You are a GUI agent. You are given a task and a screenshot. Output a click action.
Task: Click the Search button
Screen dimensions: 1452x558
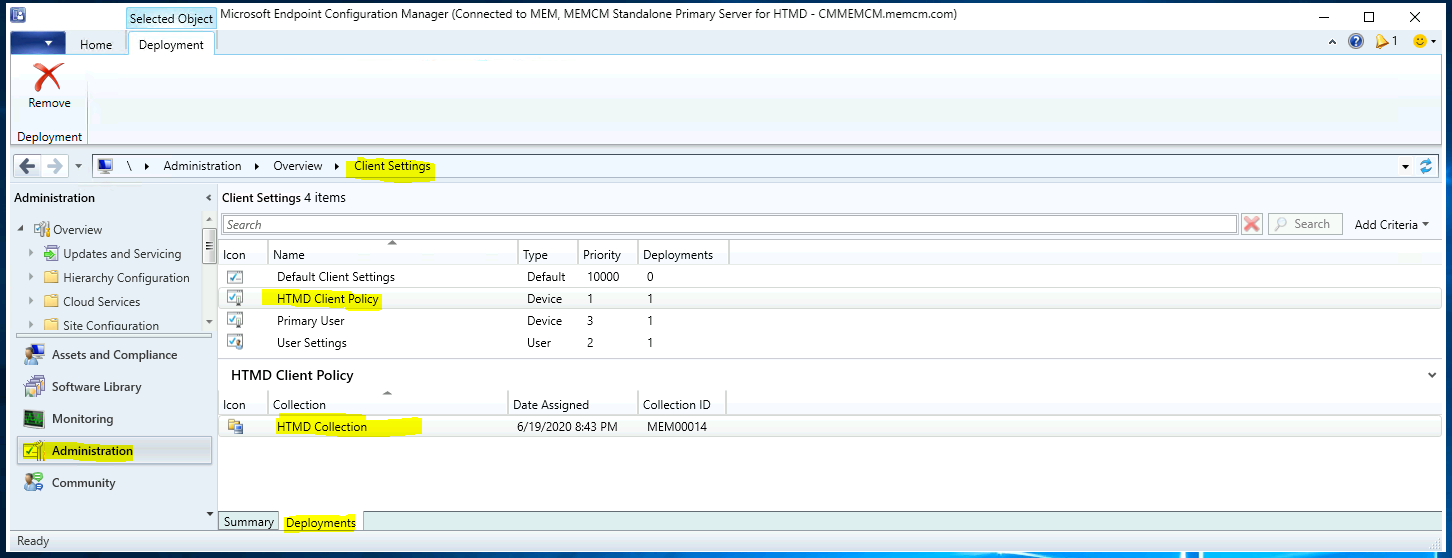pyautogui.click(x=1304, y=224)
